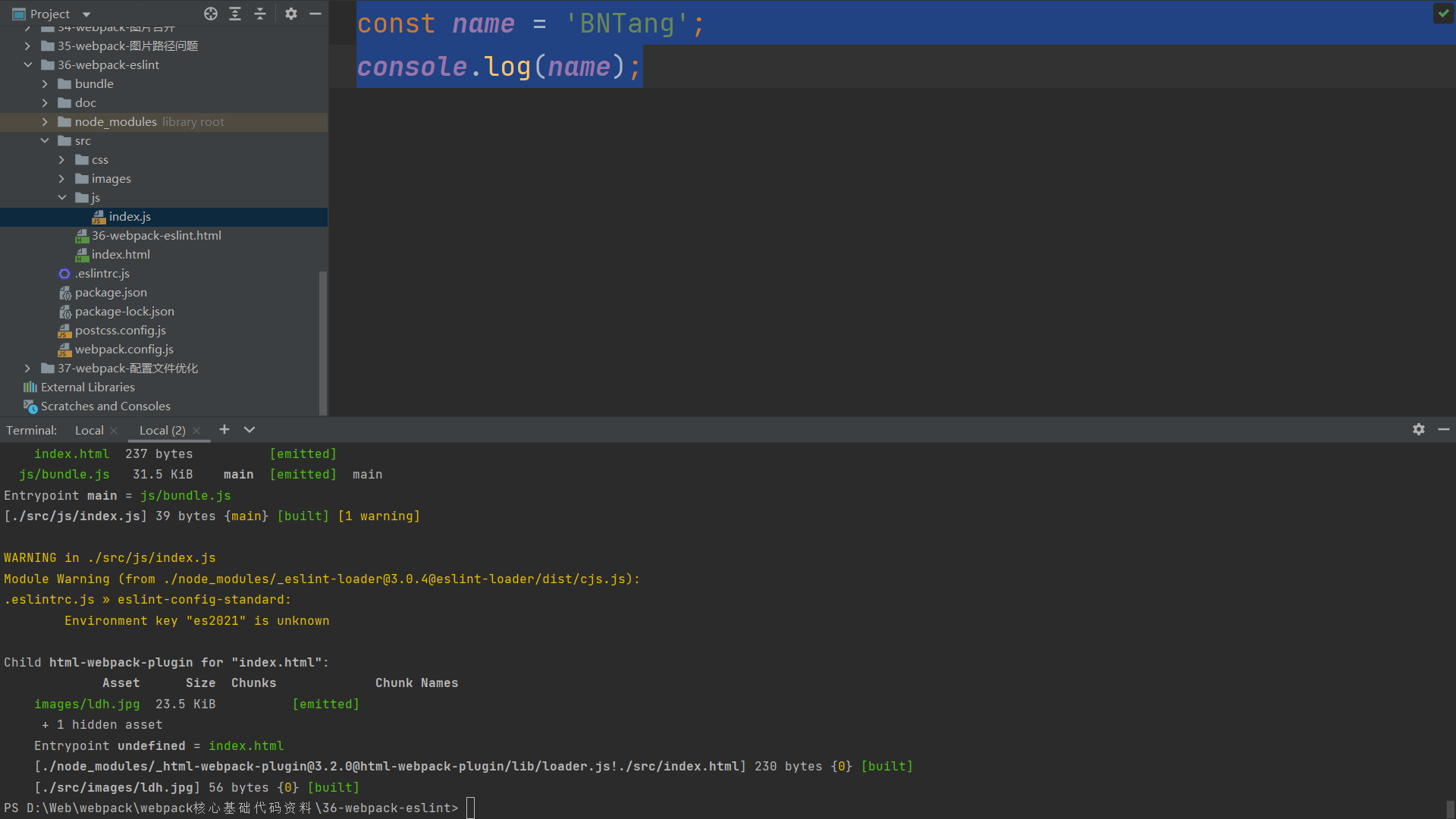The height and width of the screenshot is (819, 1456).
Task: Open Project panel settings gear
Action: coord(291,14)
